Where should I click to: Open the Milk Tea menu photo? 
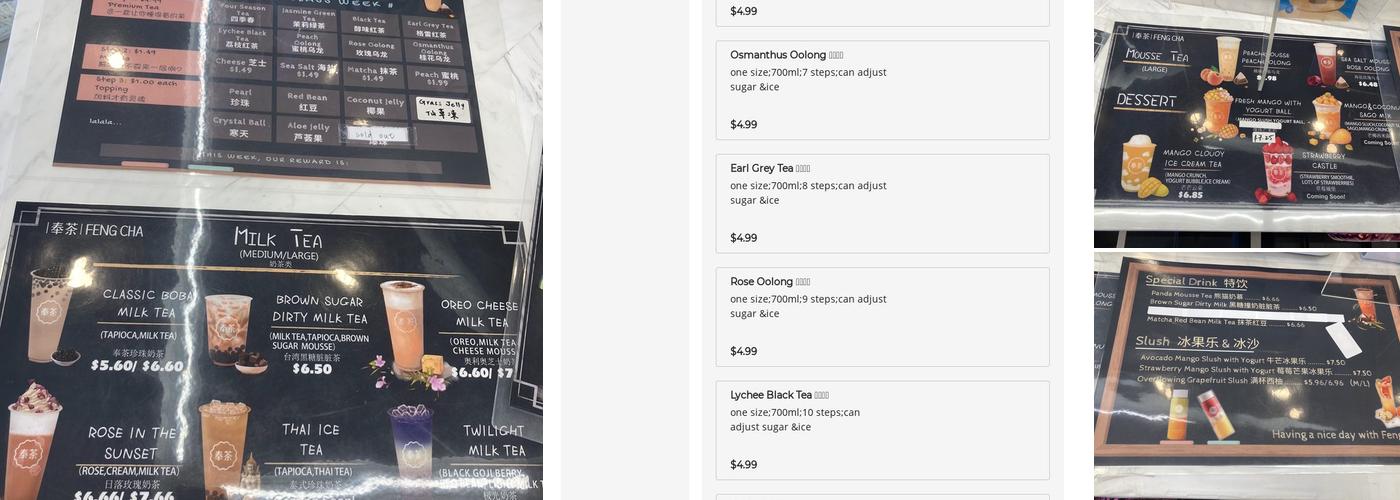click(271, 250)
